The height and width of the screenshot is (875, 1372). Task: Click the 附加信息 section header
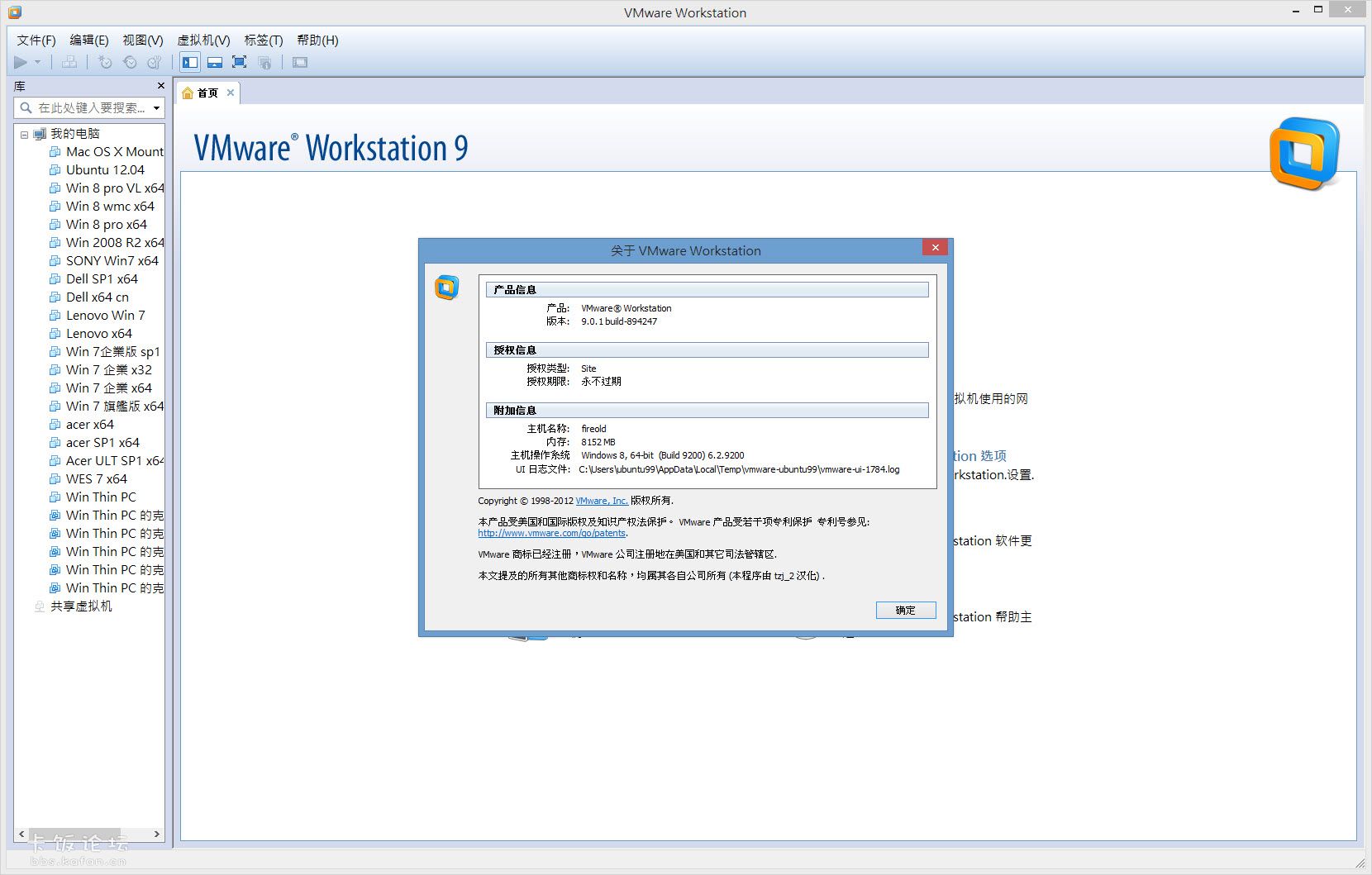tap(707, 410)
